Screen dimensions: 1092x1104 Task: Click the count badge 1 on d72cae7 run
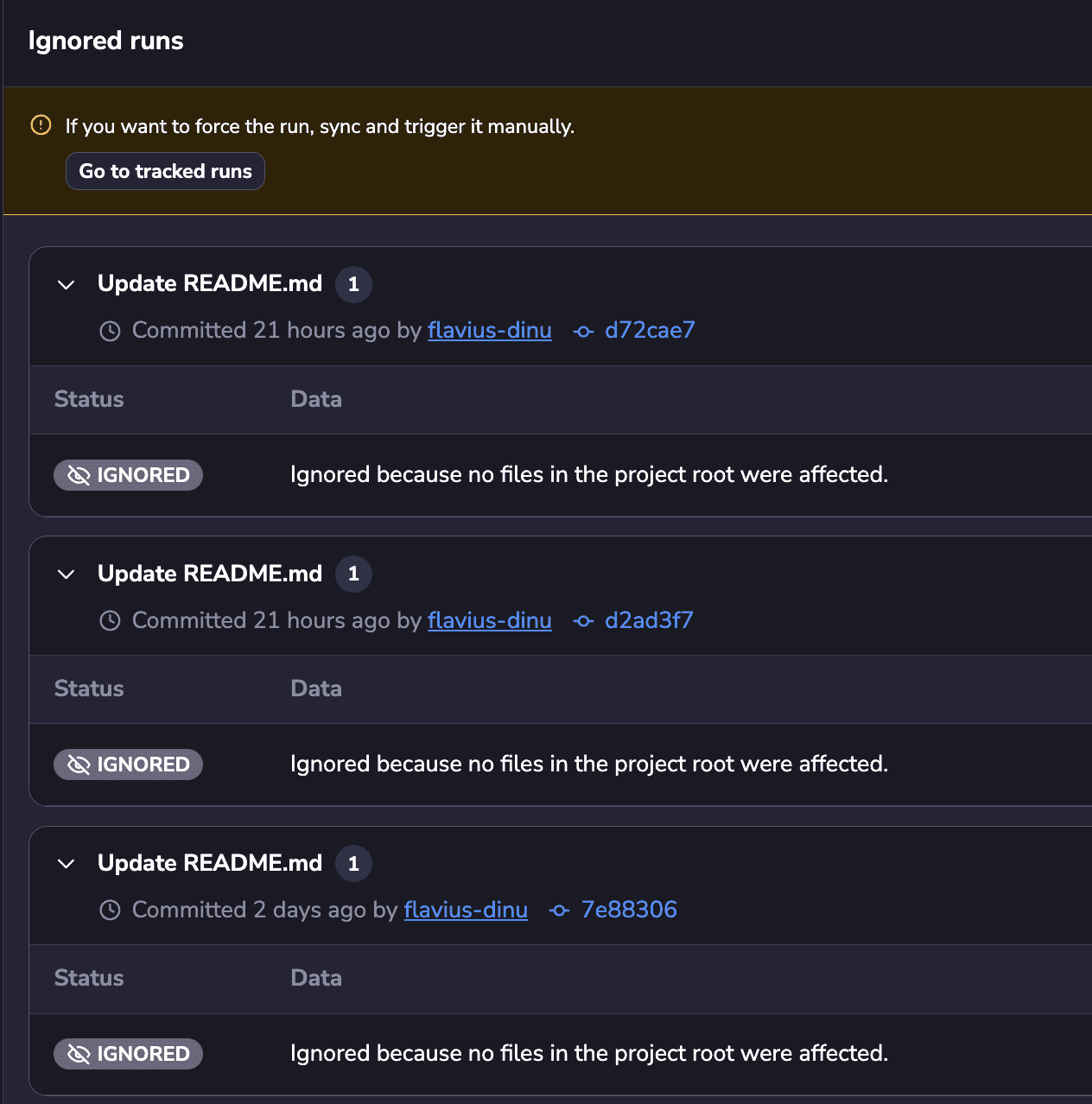pyautogui.click(x=353, y=284)
